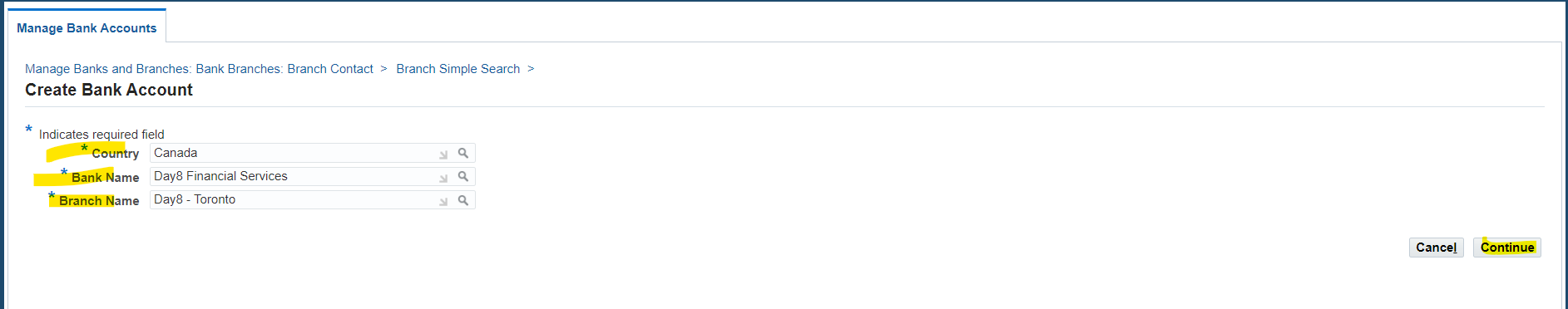Click the Continue button

tap(1506, 248)
